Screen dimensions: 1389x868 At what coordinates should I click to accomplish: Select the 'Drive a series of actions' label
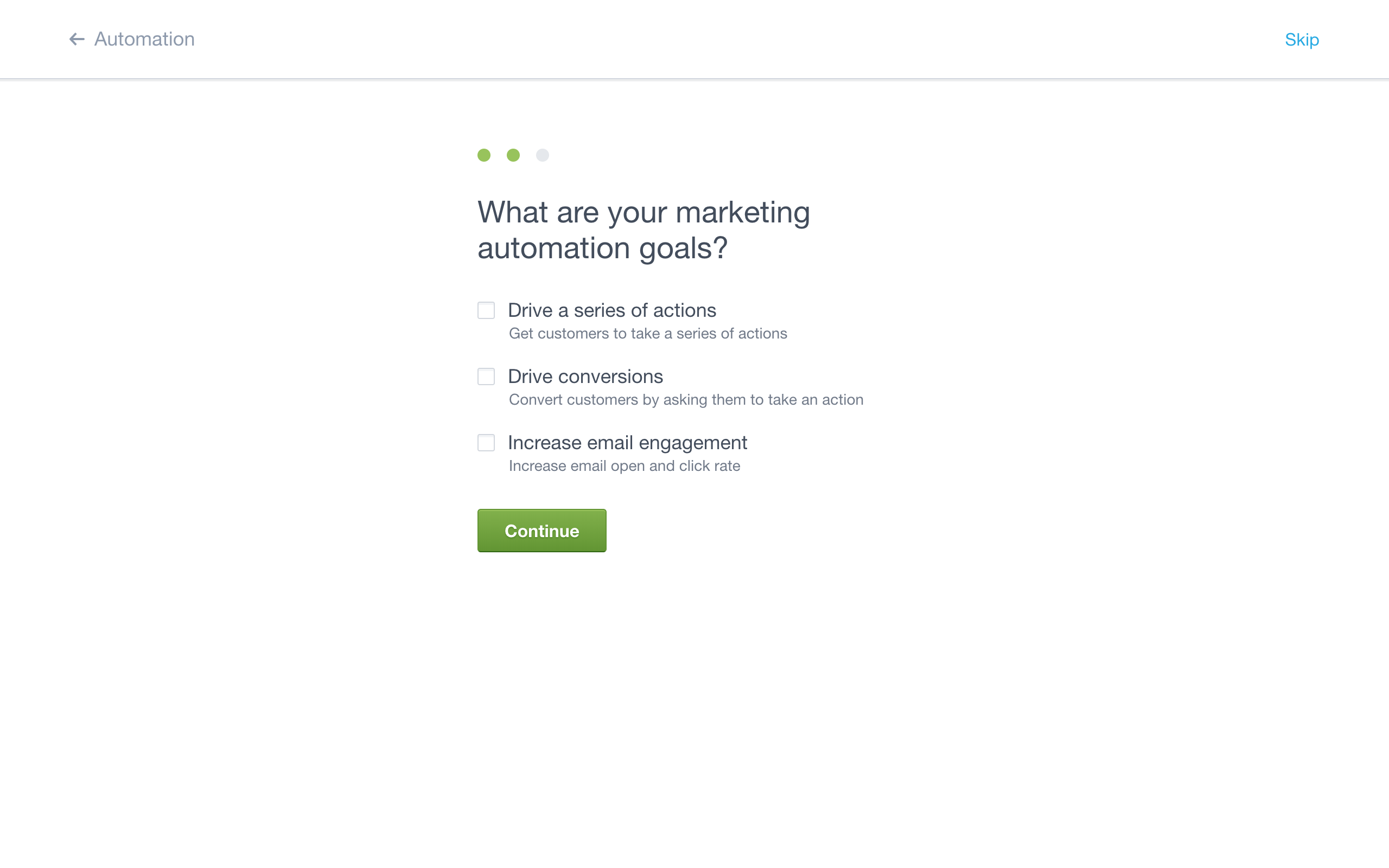click(612, 310)
